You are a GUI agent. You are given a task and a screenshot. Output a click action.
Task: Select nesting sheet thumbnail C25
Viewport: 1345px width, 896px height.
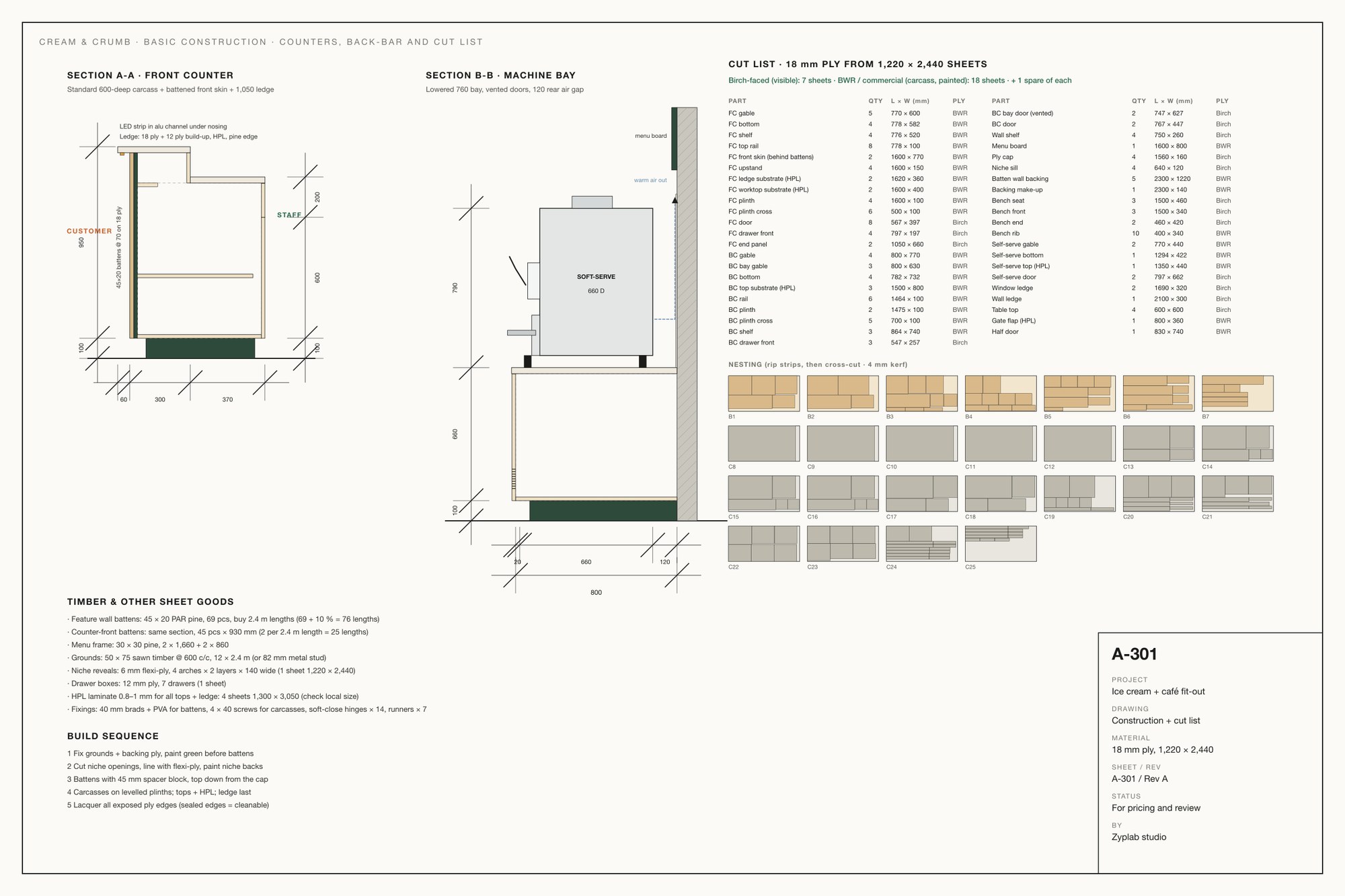coord(1001,544)
